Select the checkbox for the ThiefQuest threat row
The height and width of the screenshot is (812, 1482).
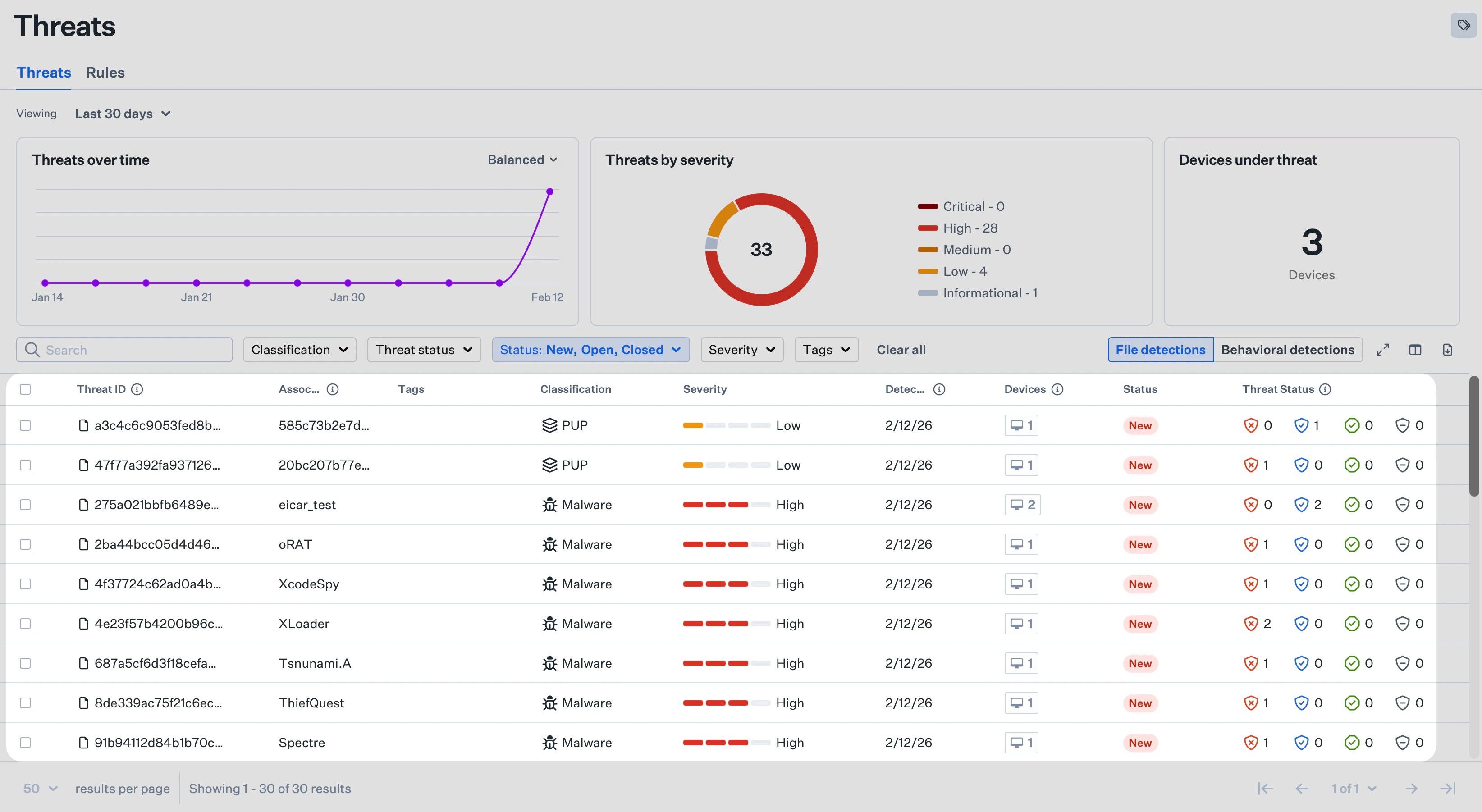25,702
